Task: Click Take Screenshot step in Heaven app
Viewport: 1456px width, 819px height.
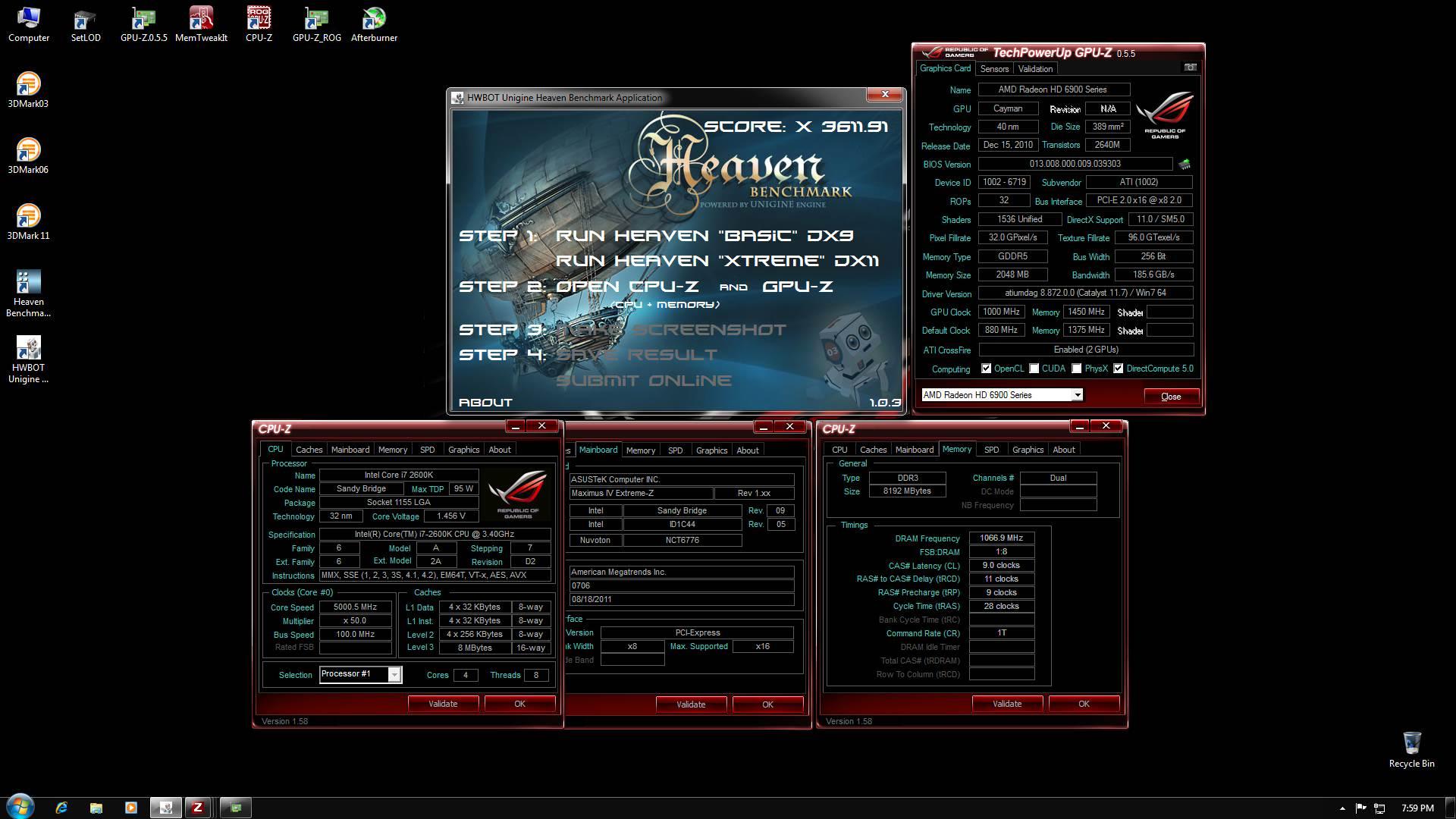Action: [672, 330]
